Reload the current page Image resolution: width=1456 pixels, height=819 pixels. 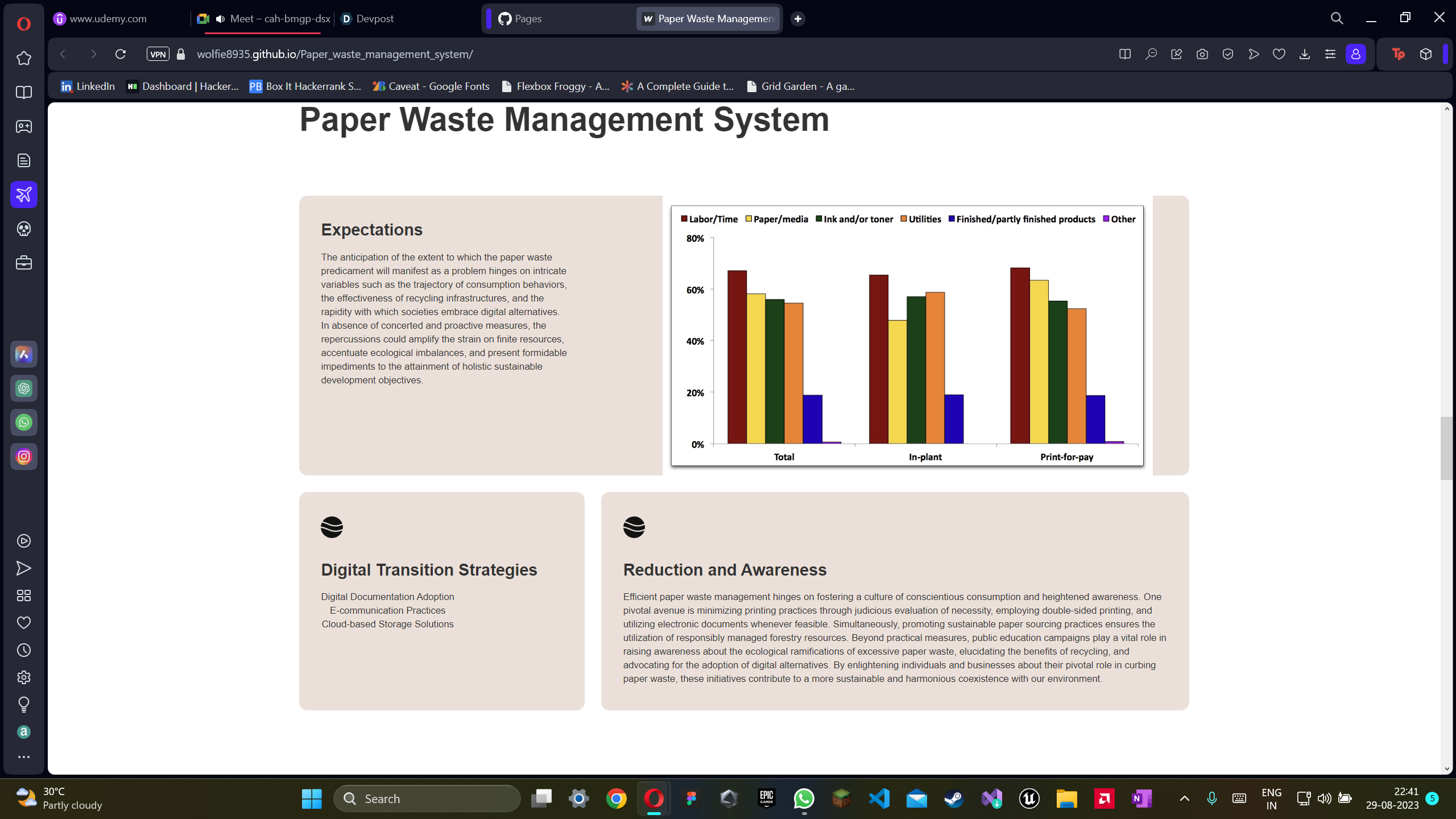coord(121,54)
